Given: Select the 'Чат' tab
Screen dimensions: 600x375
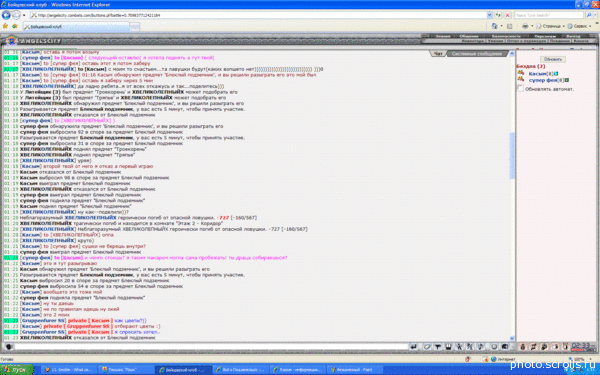Looking at the screenshot, I should pos(438,54).
